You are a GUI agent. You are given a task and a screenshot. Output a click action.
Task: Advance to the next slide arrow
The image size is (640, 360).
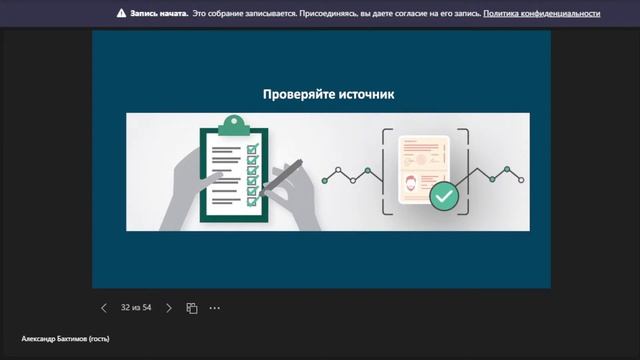point(169,308)
